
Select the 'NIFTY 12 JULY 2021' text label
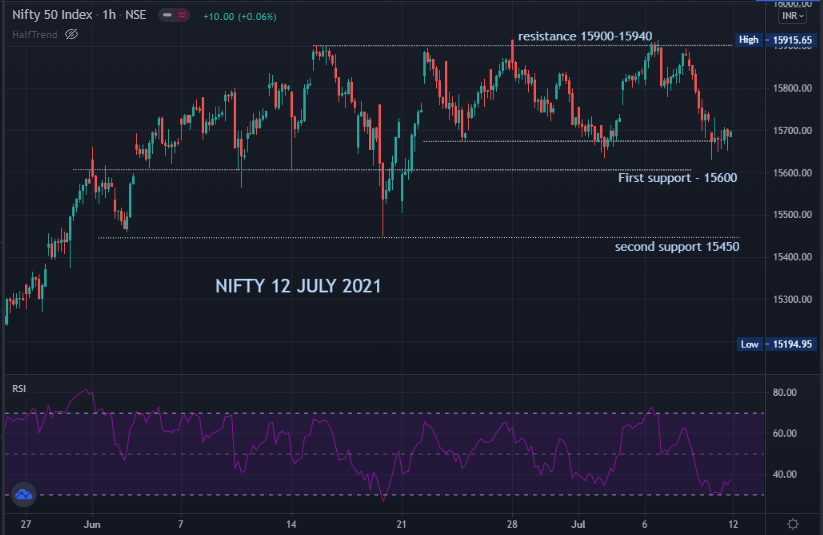pos(298,286)
